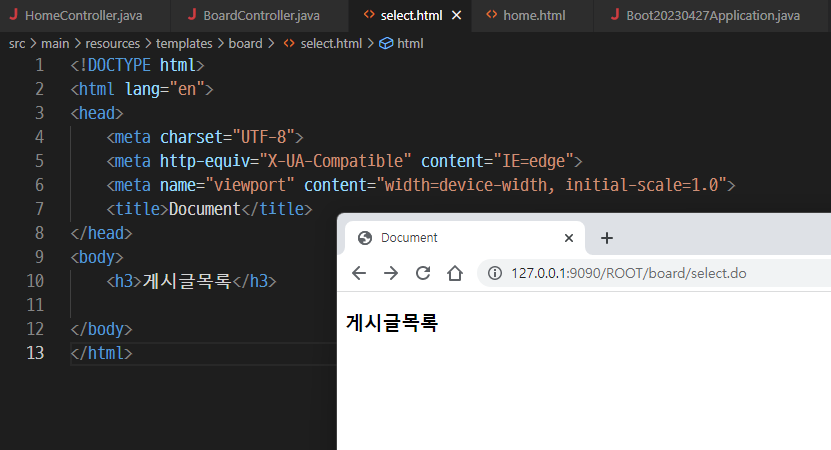831x450 pixels.
Task: Click the HTML icon on select.html tab
Action: pos(369,15)
